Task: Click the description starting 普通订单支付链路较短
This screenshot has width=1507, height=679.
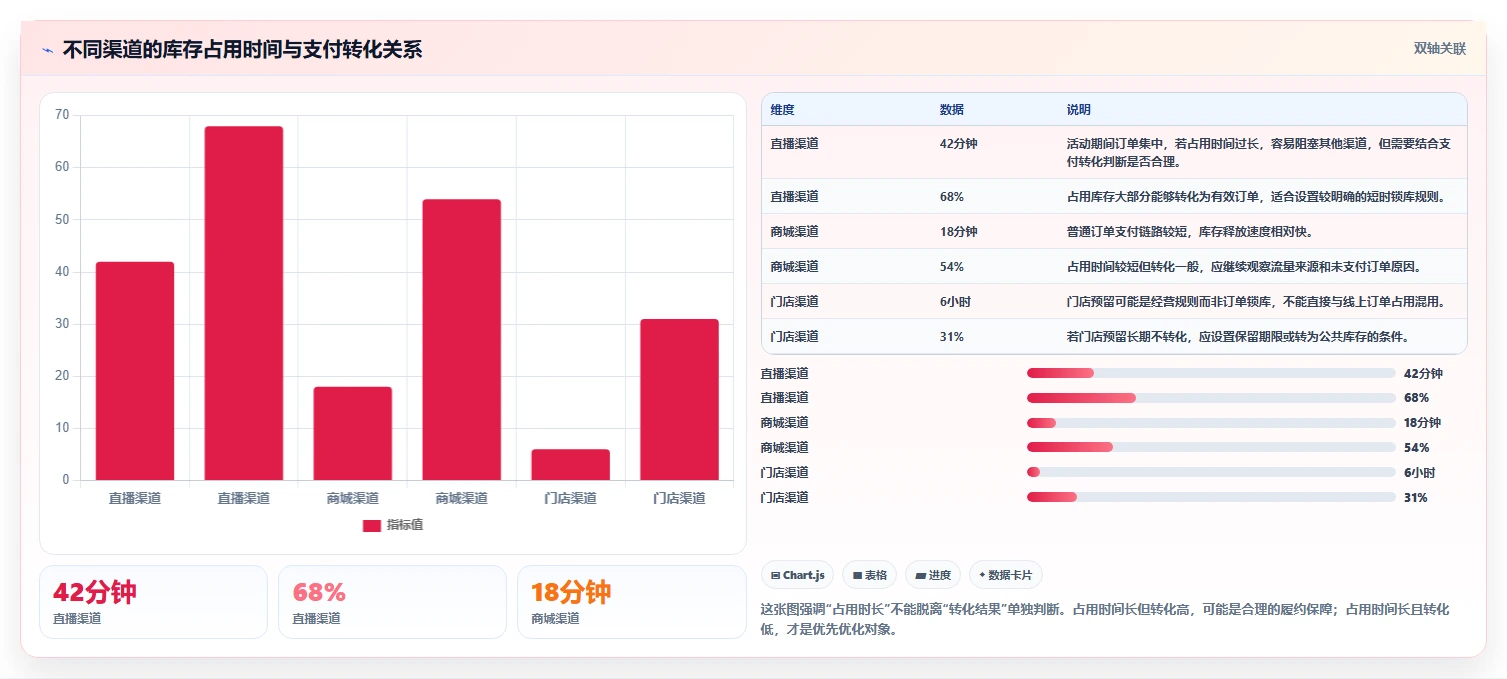Action: click(x=1189, y=231)
